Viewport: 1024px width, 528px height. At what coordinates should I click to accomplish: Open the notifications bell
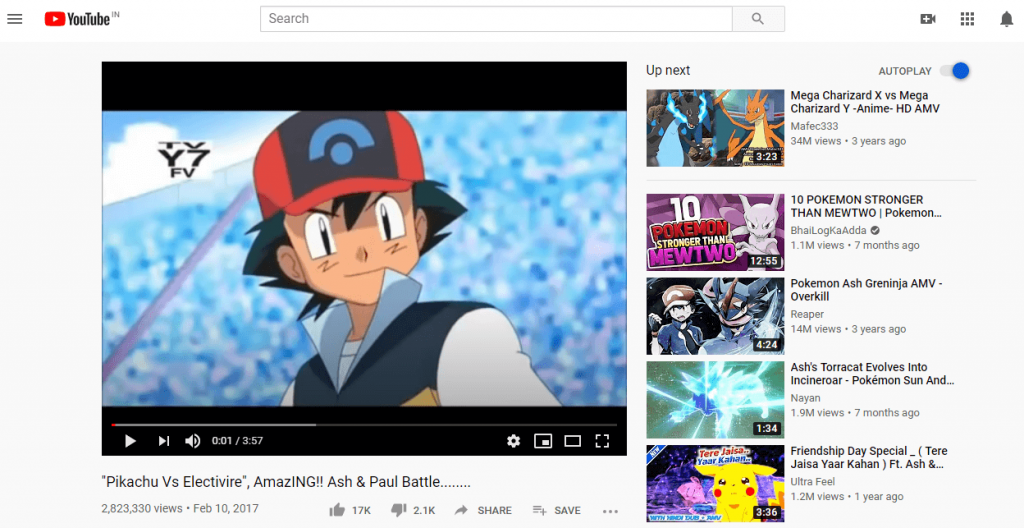pos(1006,19)
